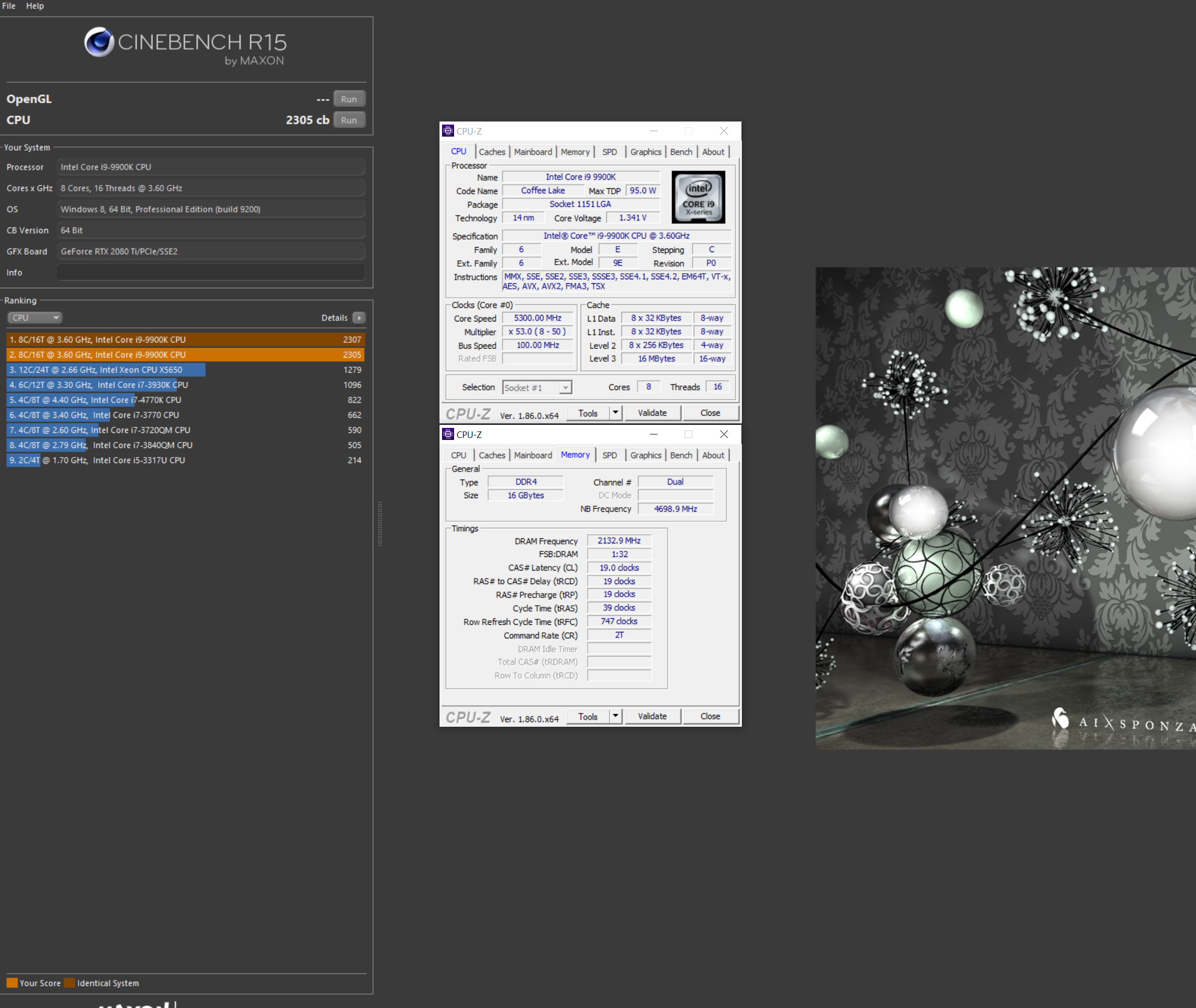1196x1008 pixels.
Task: Select the Core i7-3840QM ranking row
Action: click(185, 445)
